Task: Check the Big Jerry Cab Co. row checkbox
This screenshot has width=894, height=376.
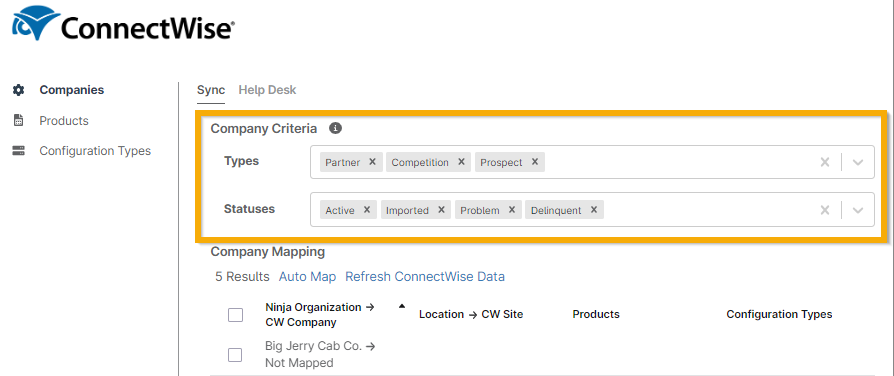Action: pos(235,355)
